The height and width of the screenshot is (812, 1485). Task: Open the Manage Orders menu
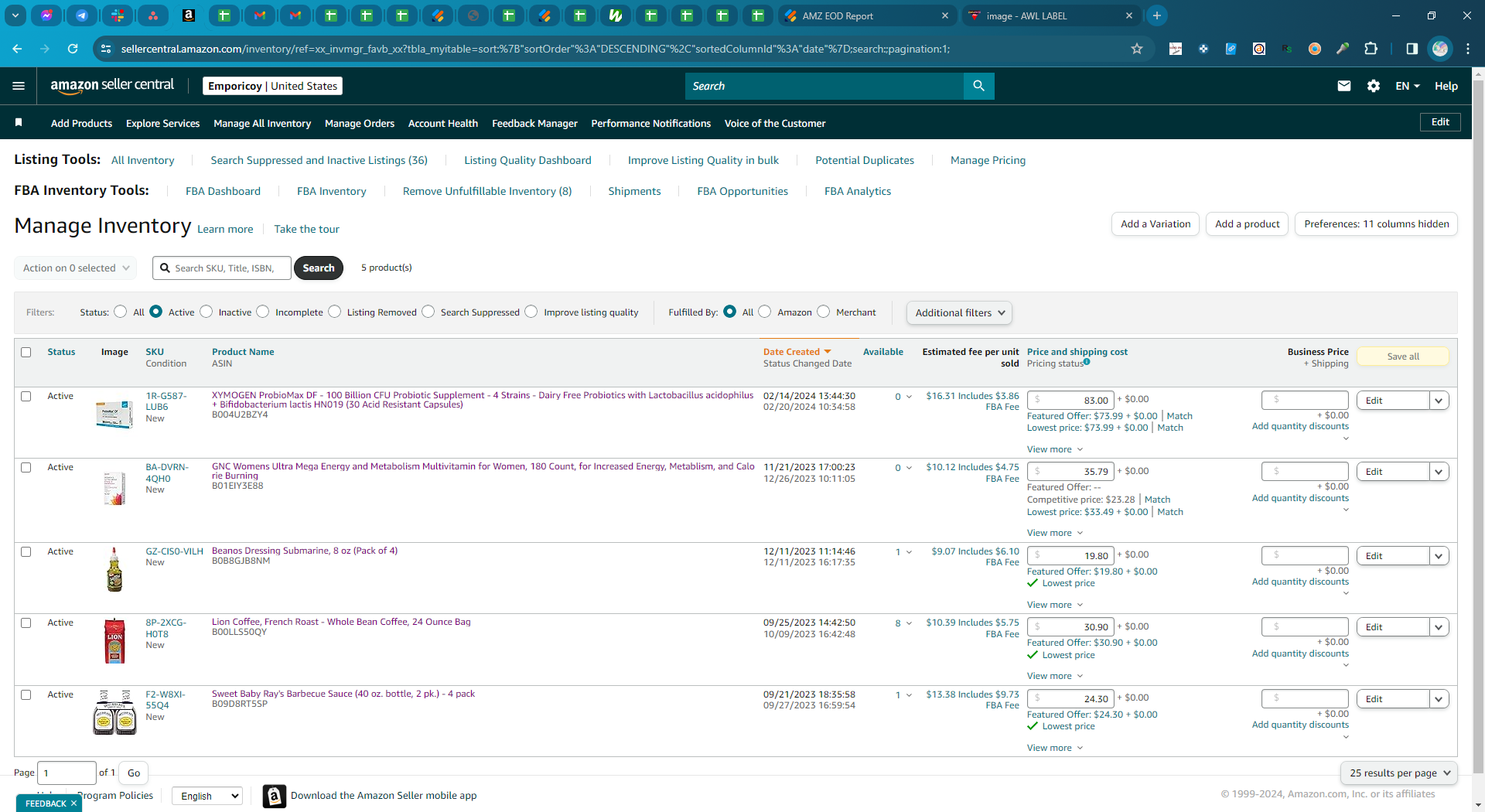[360, 123]
